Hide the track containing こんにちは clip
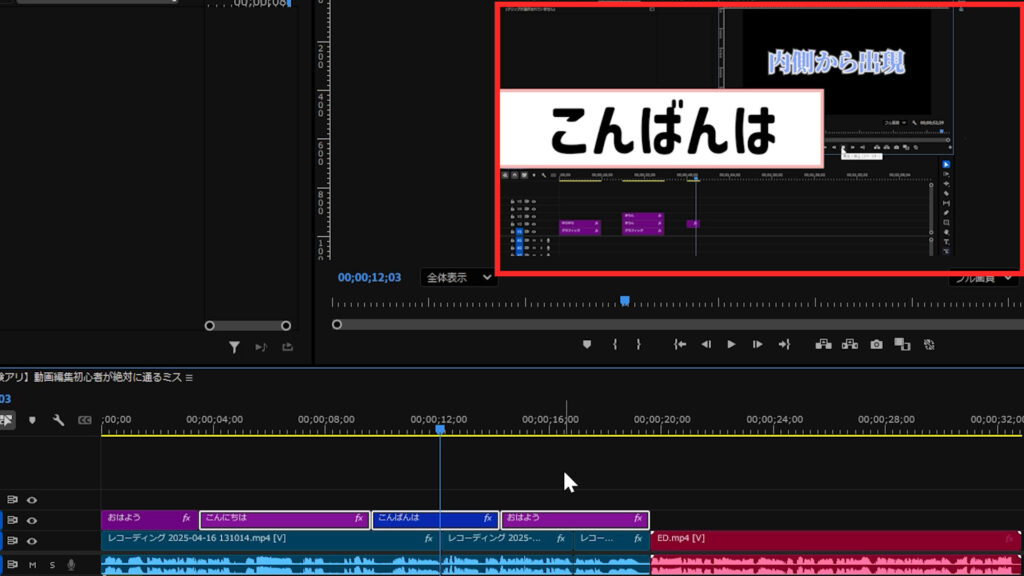The height and width of the screenshot is (576, 1024). (32, 520)
